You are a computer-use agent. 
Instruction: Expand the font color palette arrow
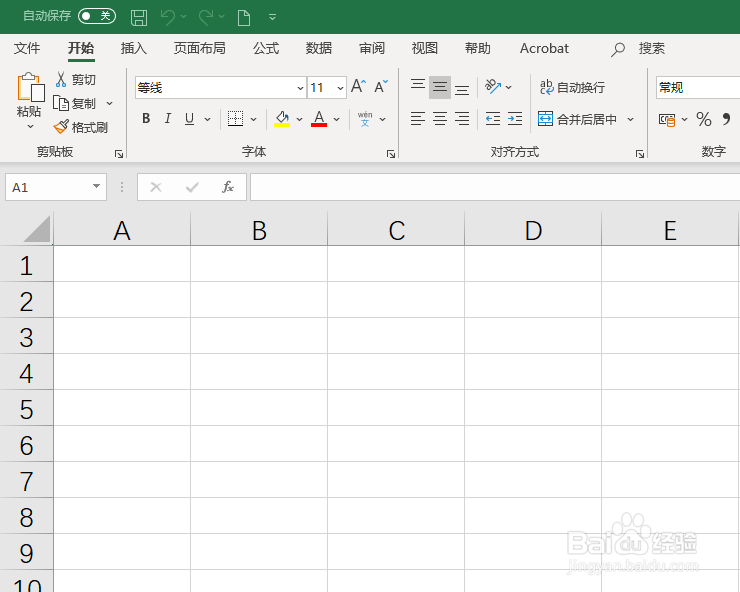pos(336,119)
